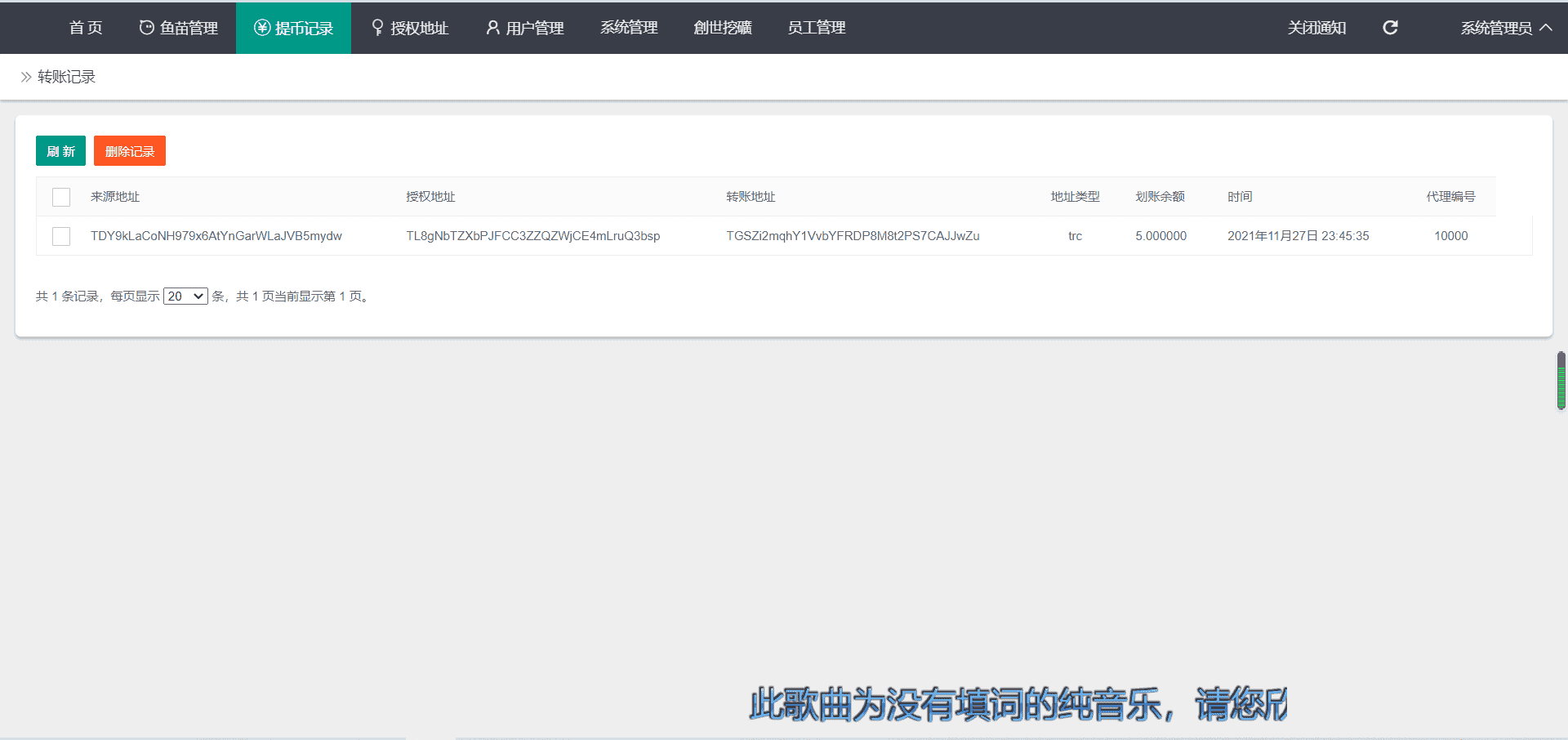Click the orange 删除记录 button
Screen dimensions: 1568x740
[130, 151]
